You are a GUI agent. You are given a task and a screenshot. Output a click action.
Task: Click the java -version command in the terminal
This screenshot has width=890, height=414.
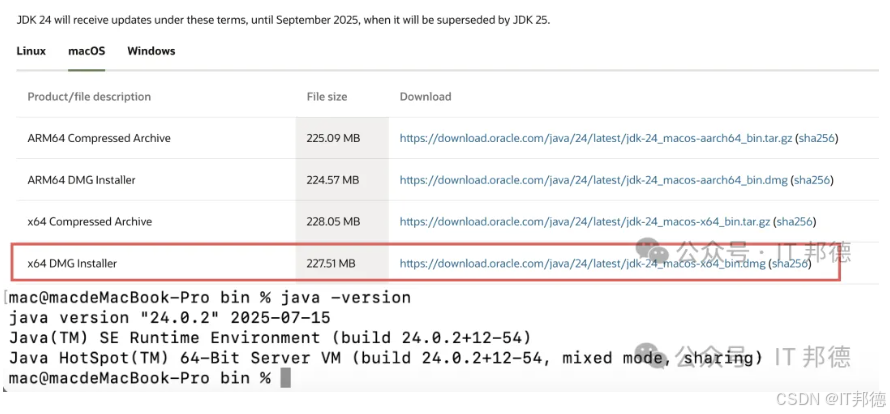pyautogui.click(x=346, y=297)
